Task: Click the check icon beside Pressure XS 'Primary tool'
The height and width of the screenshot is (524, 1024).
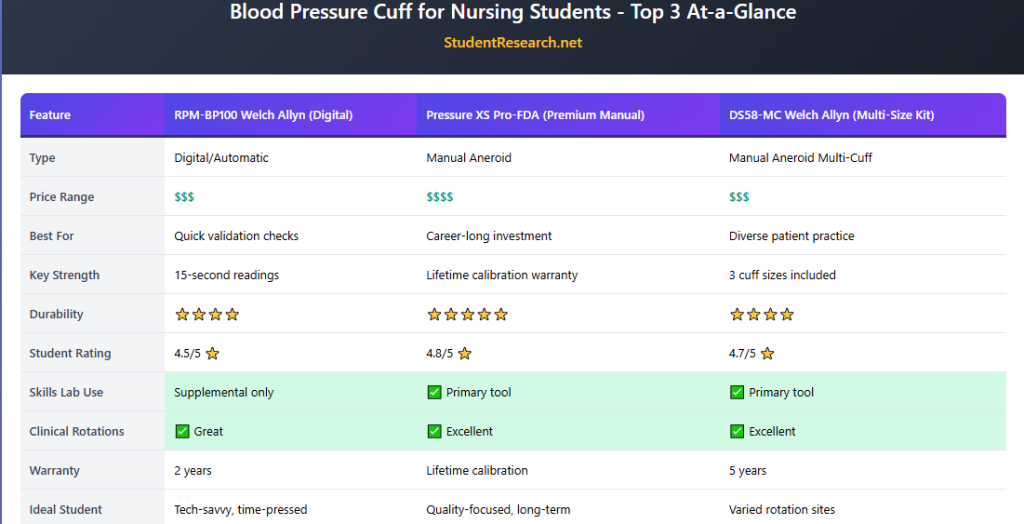Action: [434, 392]
